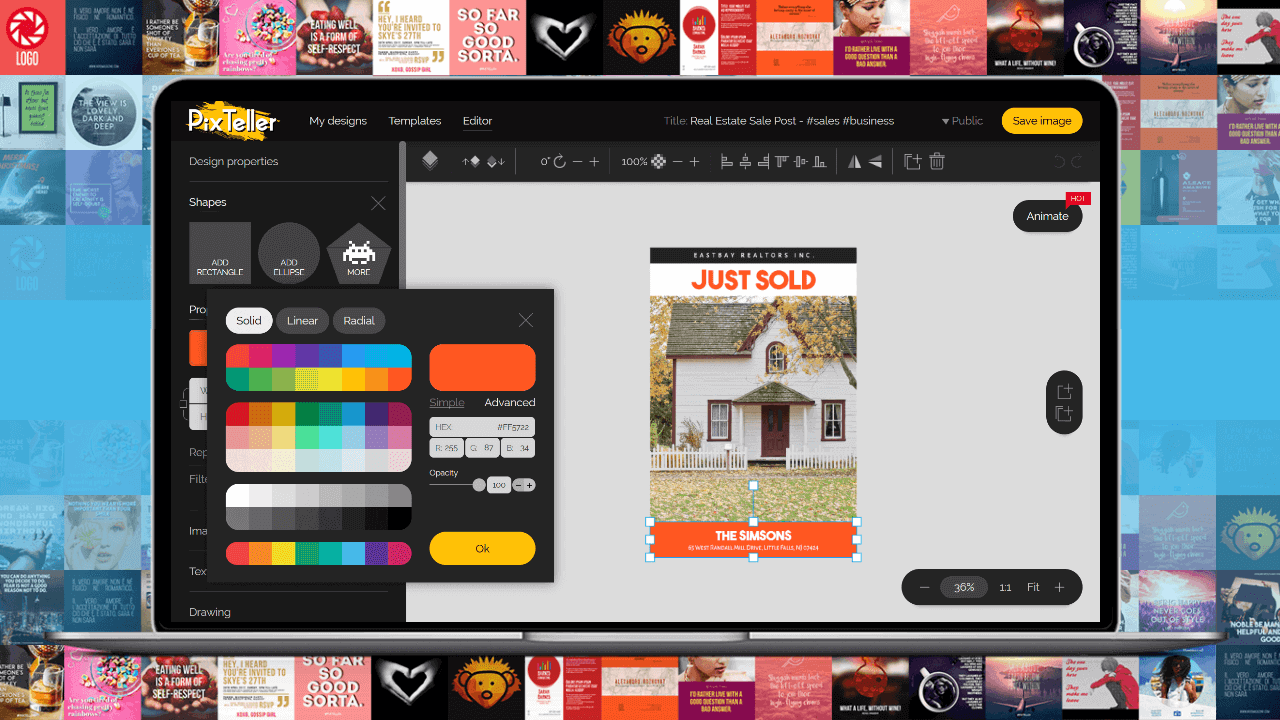
Task: Zoom in canvas with plus button
Action: coord(1060,587)
